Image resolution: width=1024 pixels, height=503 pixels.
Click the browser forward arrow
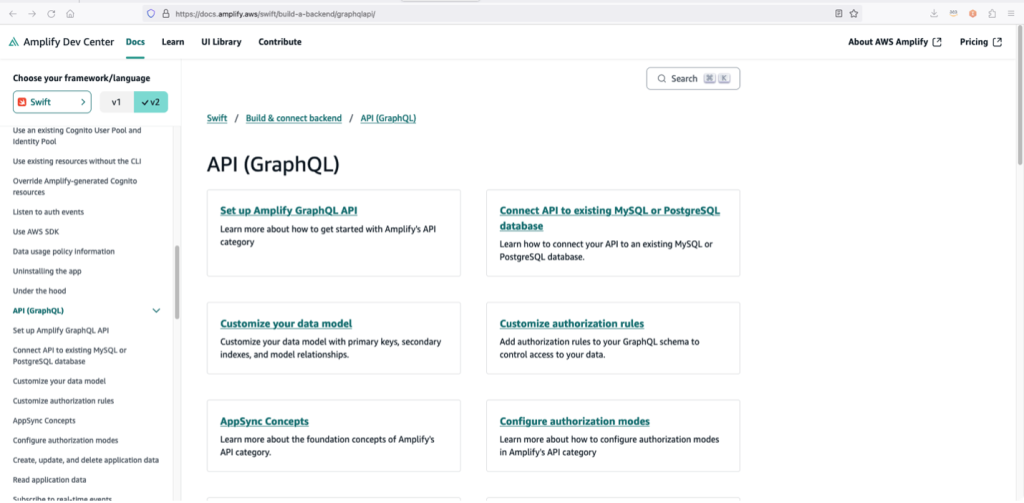(32, 13)
